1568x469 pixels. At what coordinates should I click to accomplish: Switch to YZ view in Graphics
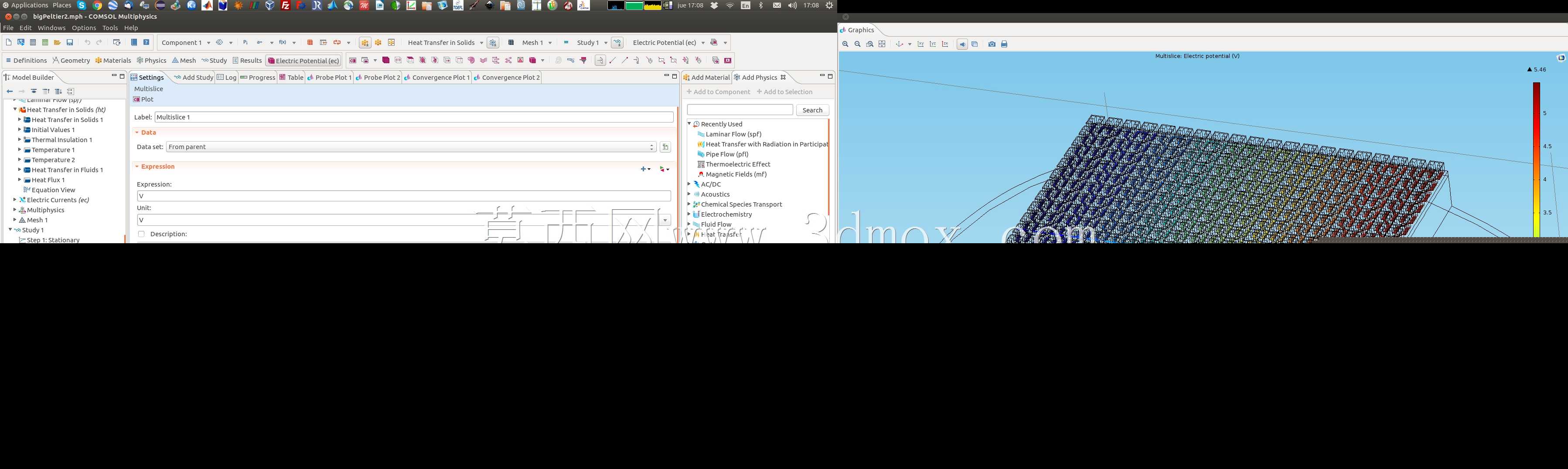933,44
